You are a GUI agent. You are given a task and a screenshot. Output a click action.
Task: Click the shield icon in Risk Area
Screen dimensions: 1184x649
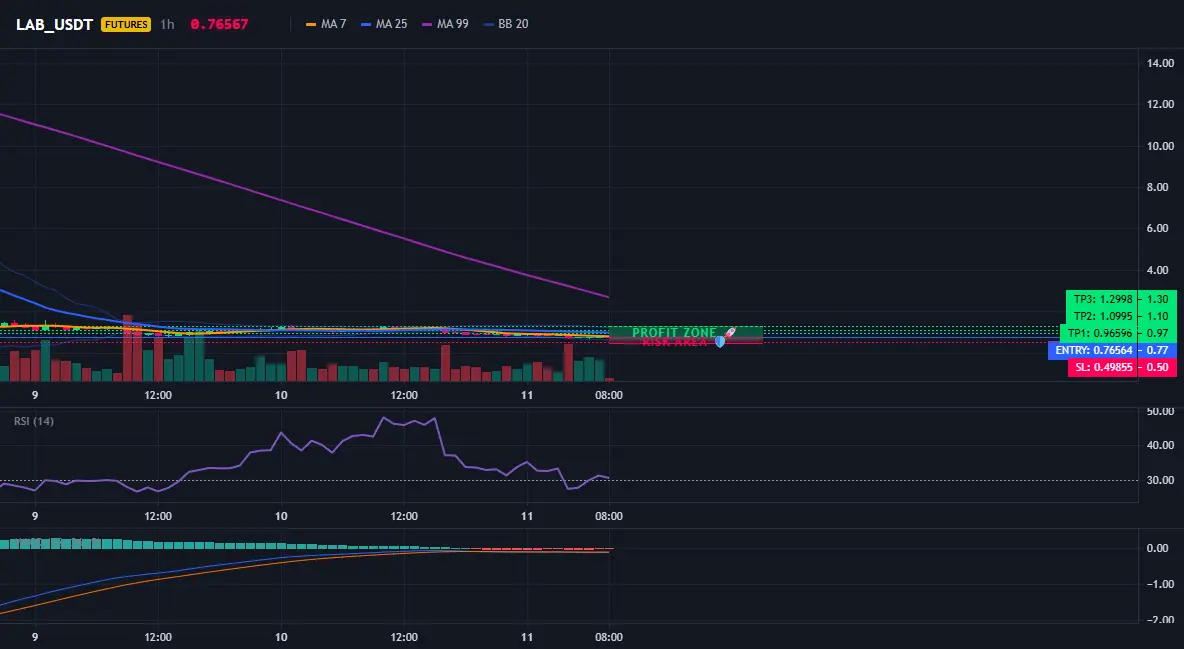pos(720,342)
